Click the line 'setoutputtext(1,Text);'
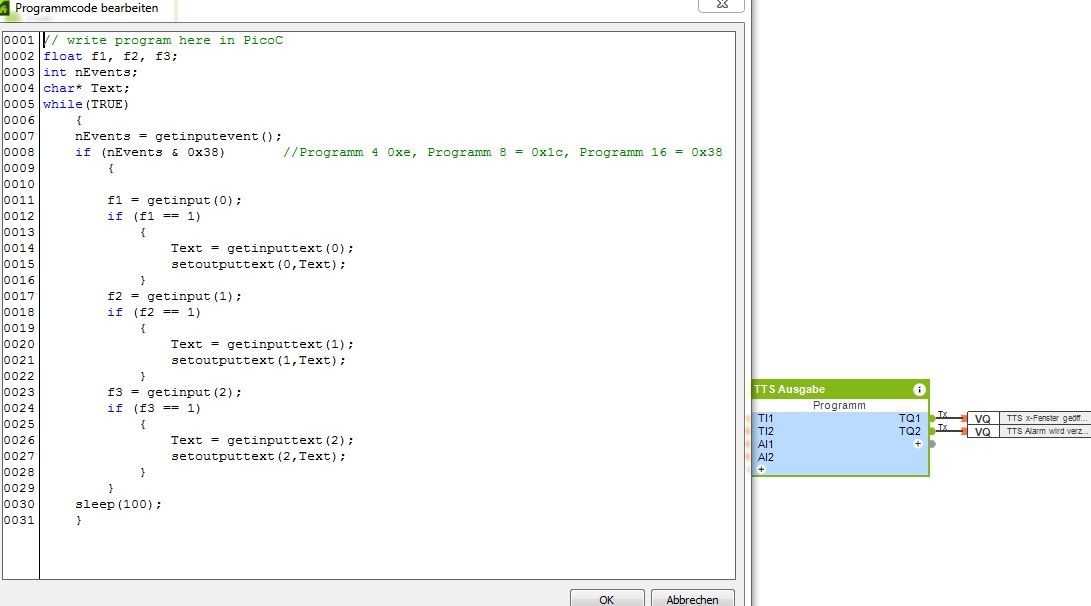The image size is (1091, 606). coord(258,360)
